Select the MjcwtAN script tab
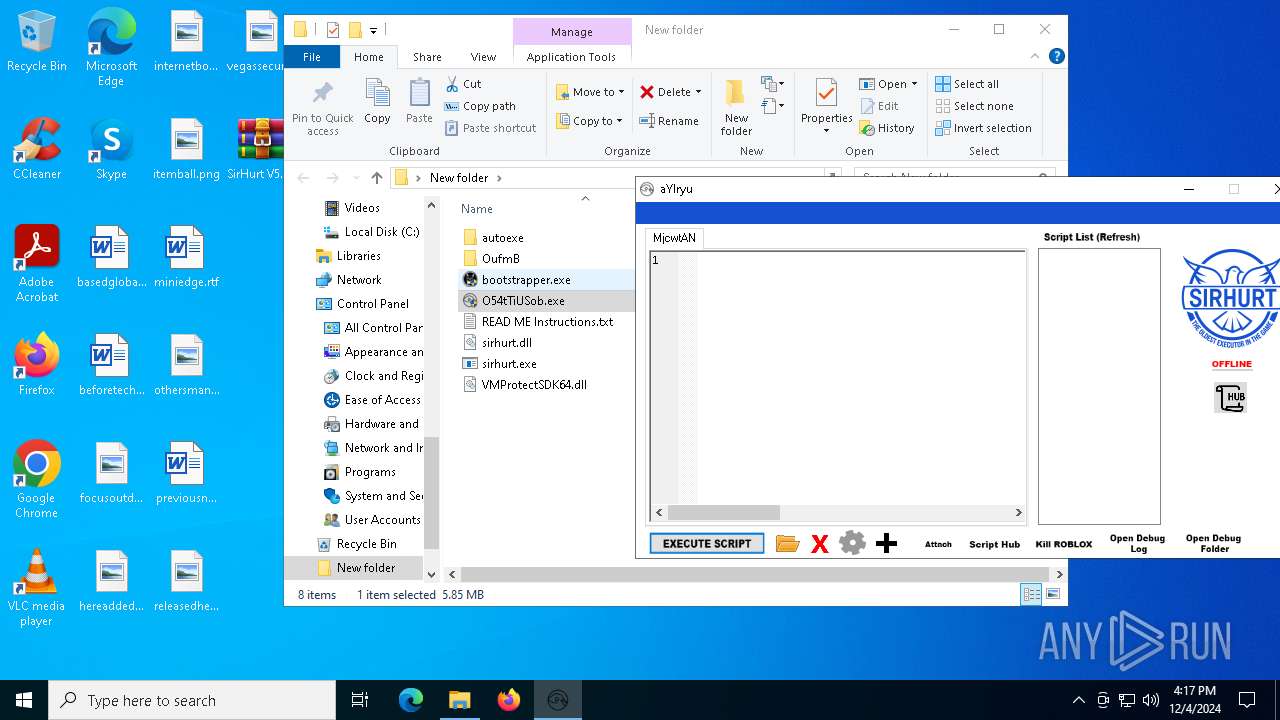1280x720 pixels. click(x=674, y=238)
